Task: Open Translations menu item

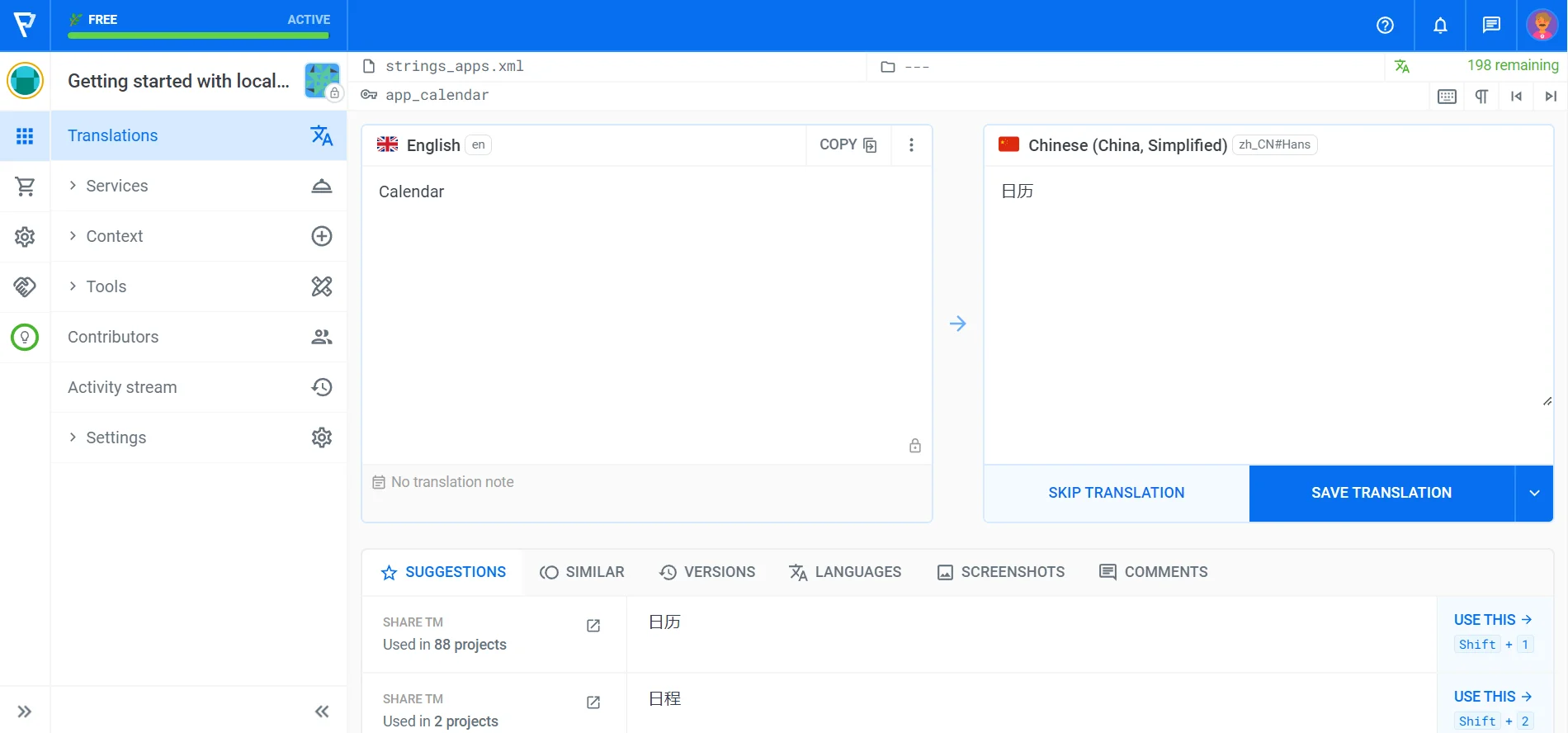Action: [199, 135]
